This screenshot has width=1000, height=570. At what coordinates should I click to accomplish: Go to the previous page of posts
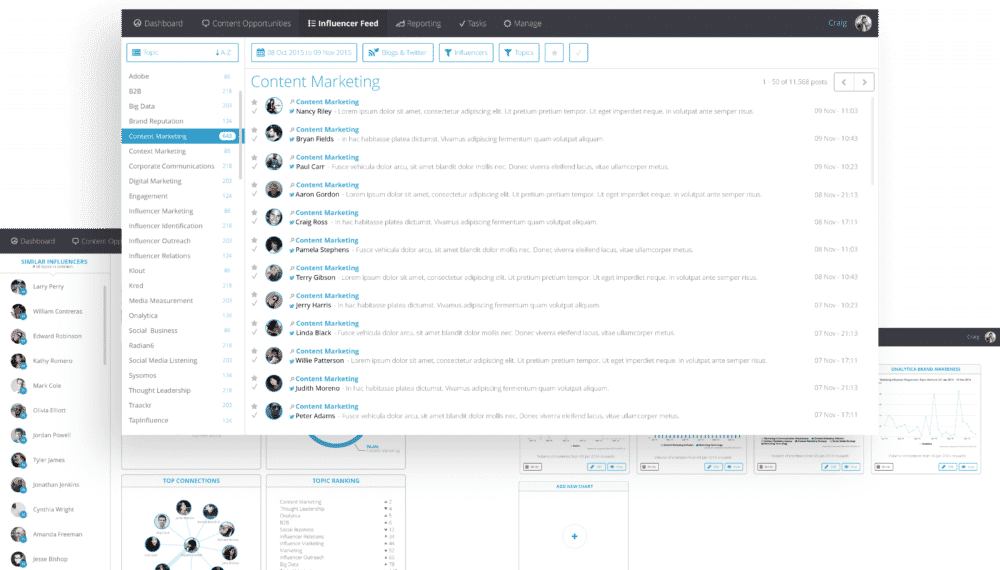[x=845, y=82]
